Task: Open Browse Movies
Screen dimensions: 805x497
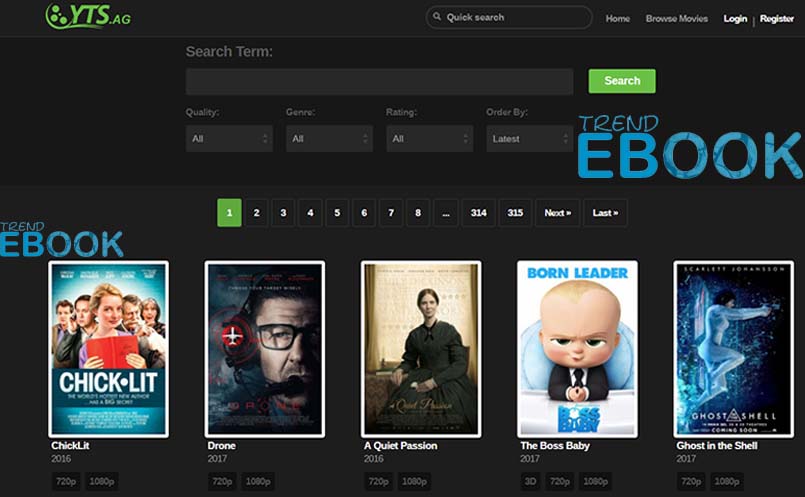Action: (677, 18)
